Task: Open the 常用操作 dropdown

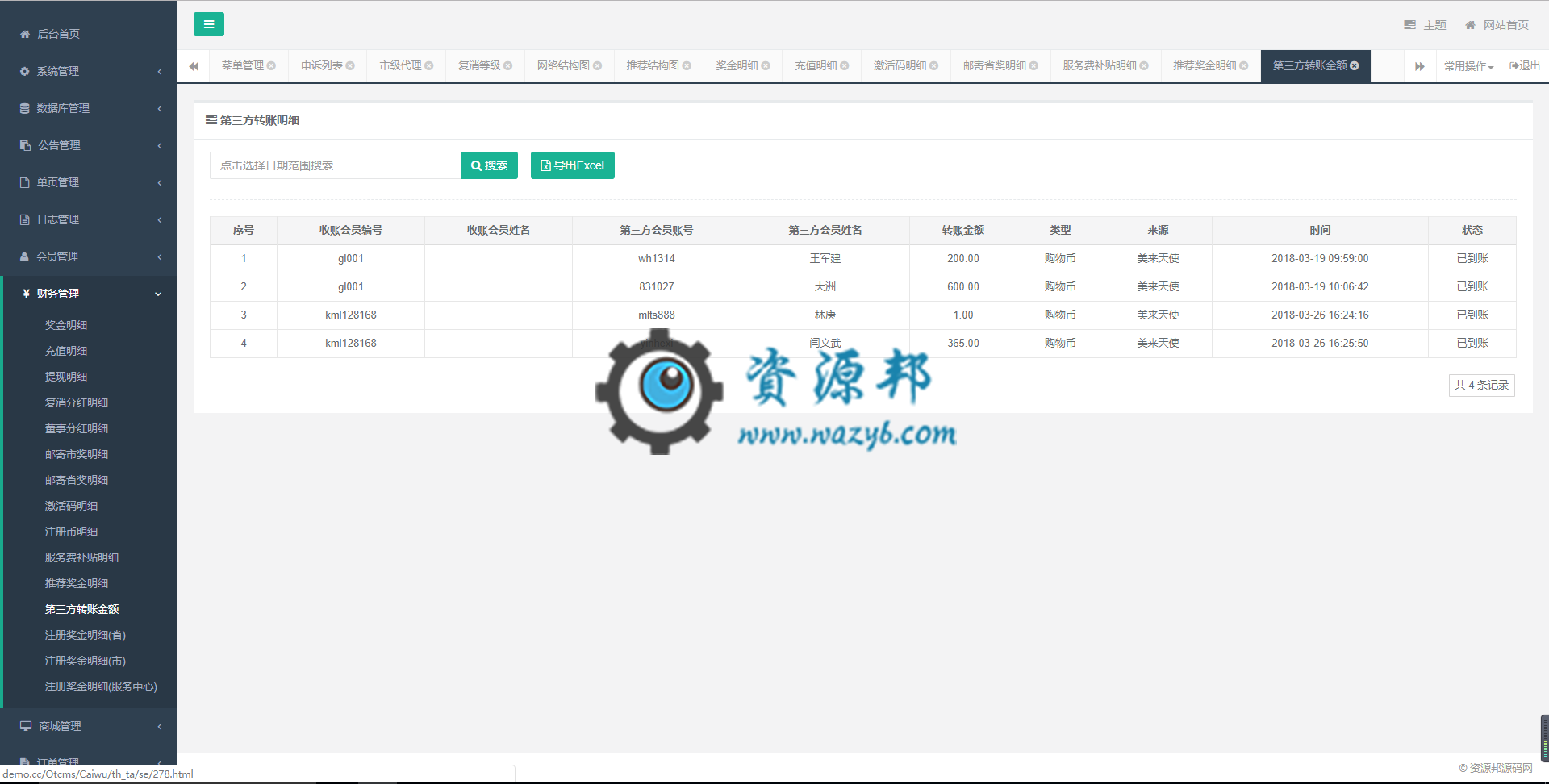Action: pyautogui.click(x=1468, y=66)
